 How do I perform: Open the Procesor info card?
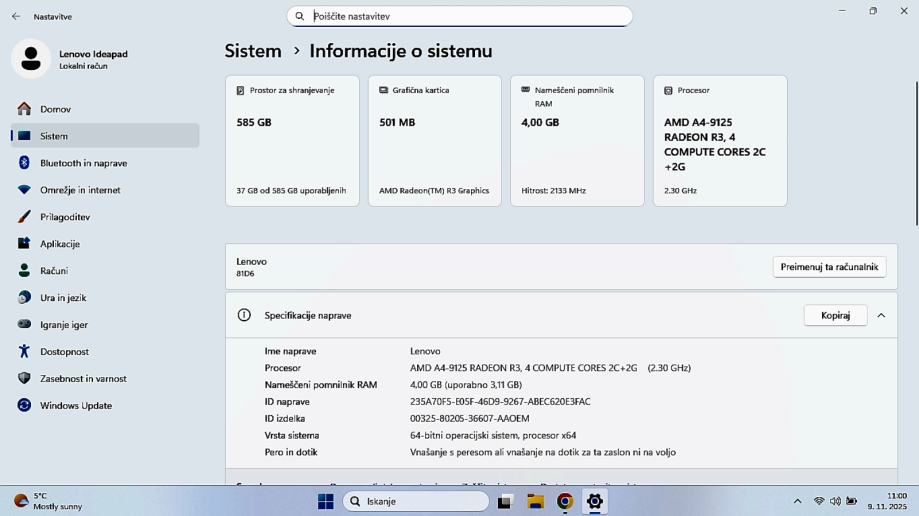pyautogui.click(x=720, y=141)
